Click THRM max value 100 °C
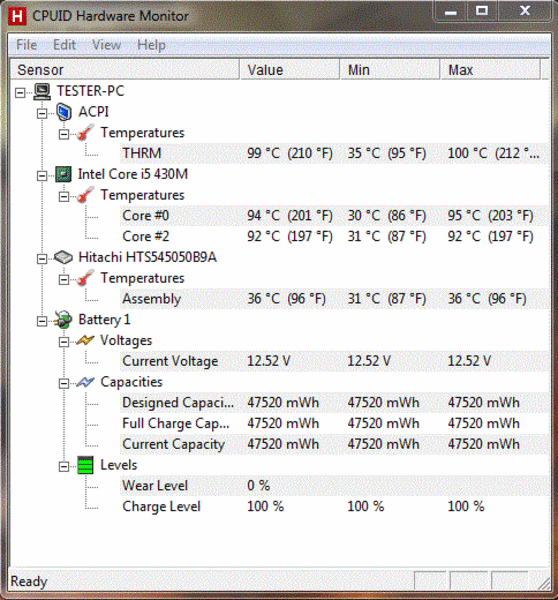The height and width of the screenshot is (600, 558). 494,153
